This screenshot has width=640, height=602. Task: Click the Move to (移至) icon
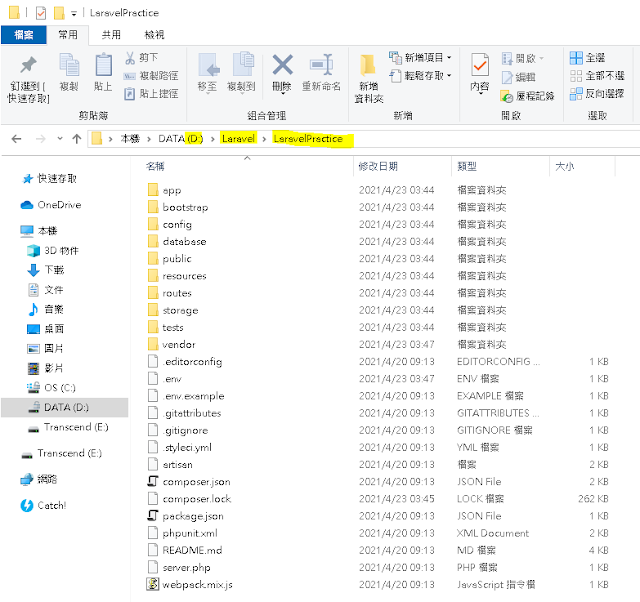pyautogui.click(x=208, y=64)
